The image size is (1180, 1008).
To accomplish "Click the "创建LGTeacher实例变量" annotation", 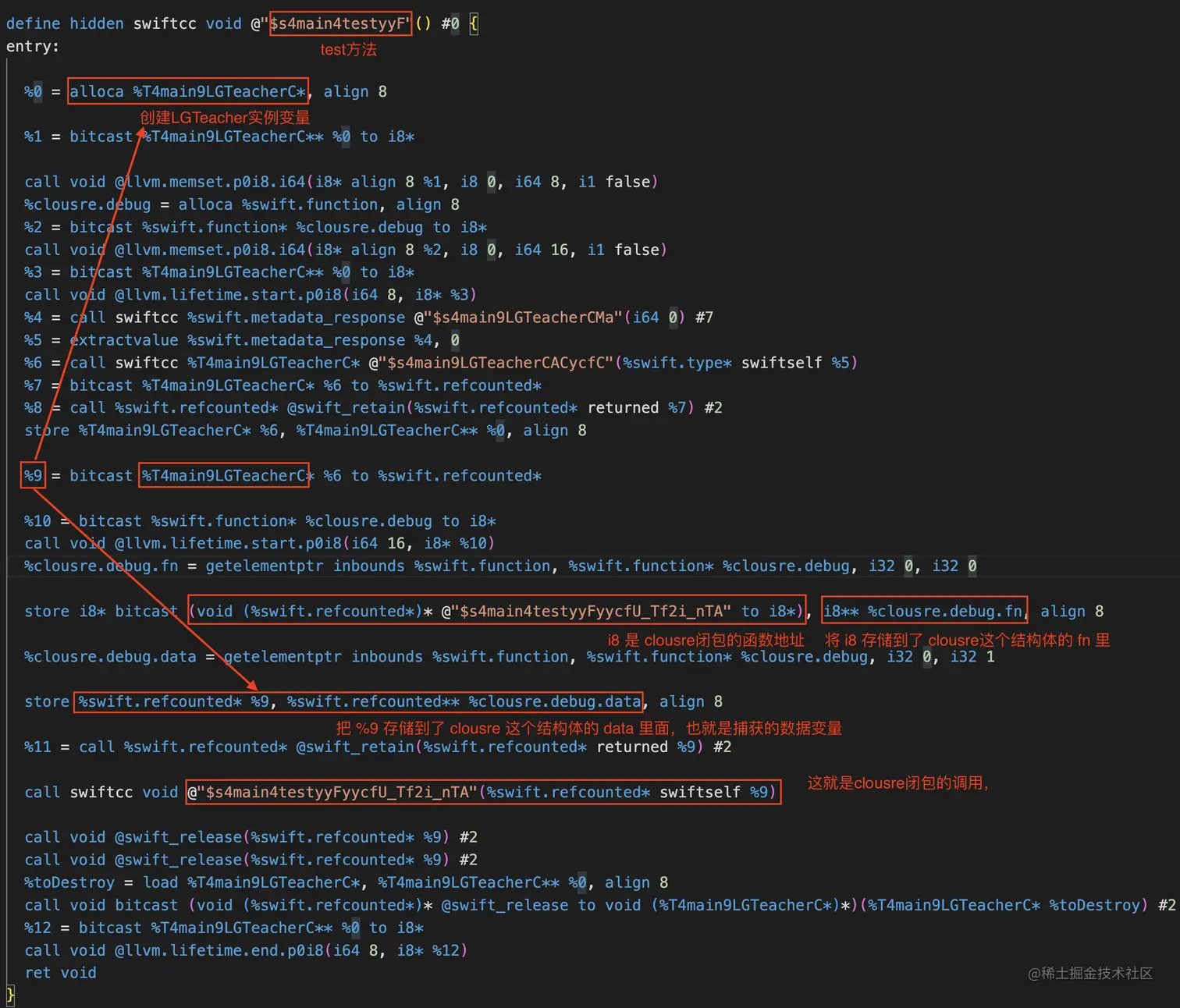I will click(x=224, y=117).
